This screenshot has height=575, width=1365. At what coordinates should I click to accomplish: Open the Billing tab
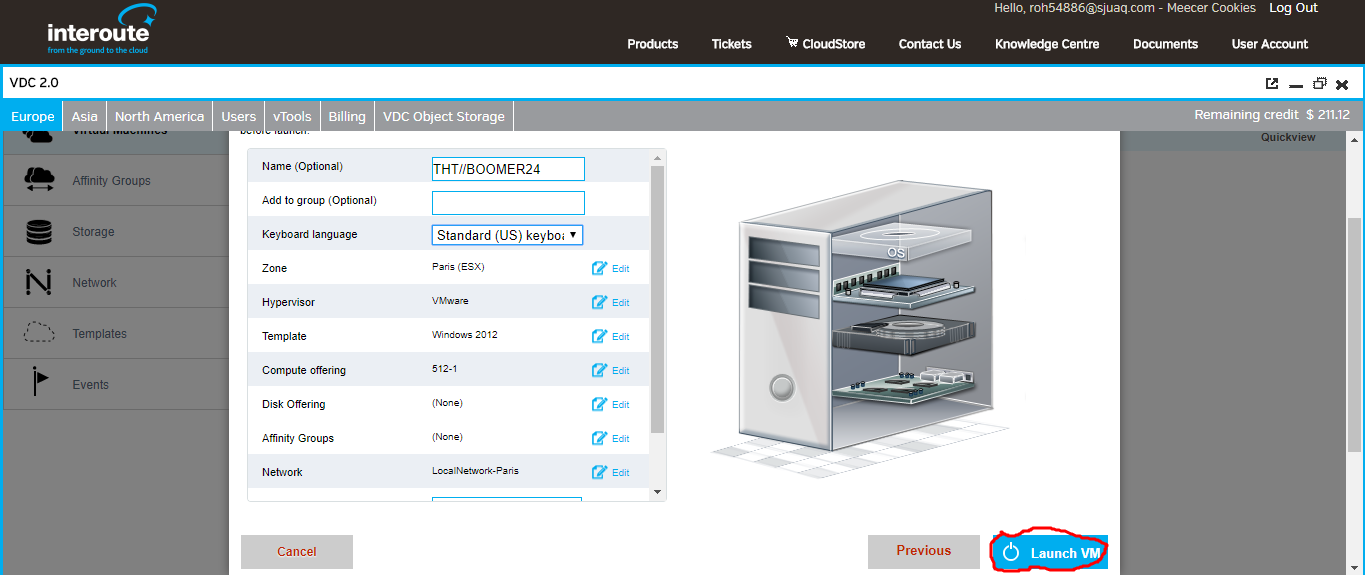click(x=347, y=116)
